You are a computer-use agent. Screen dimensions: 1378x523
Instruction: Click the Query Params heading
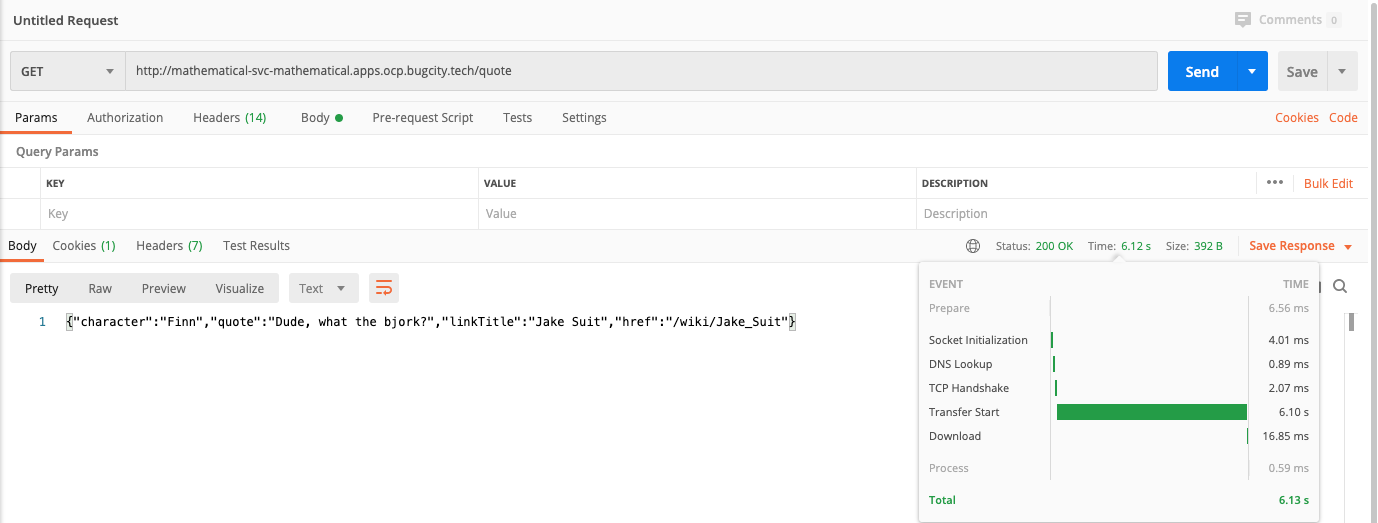(x=57, y=152)
